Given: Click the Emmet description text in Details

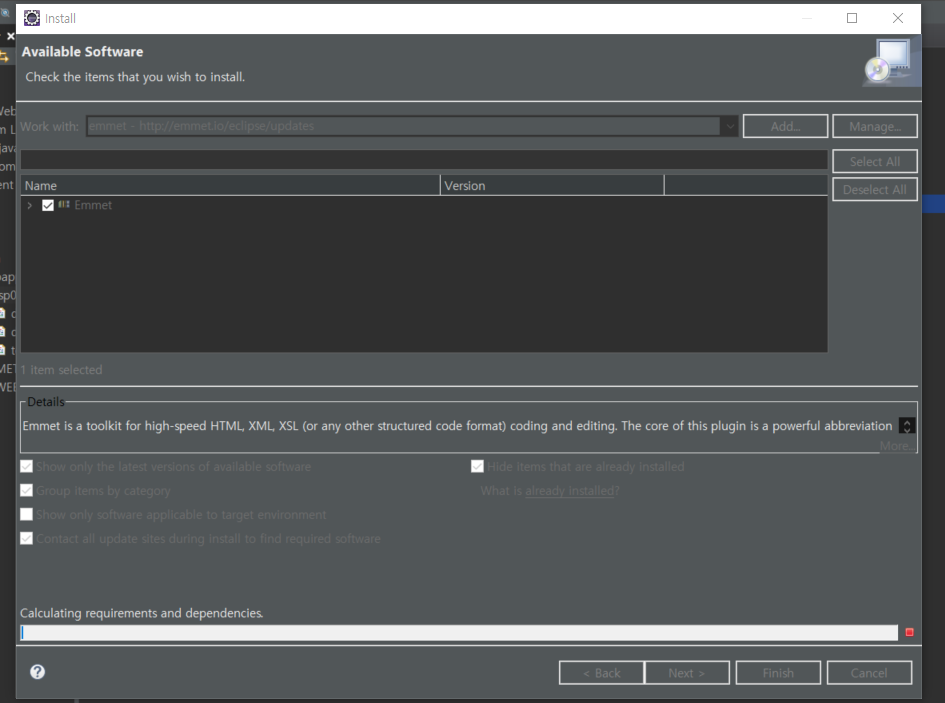Looking at the screenshot, I should [457, 426].
